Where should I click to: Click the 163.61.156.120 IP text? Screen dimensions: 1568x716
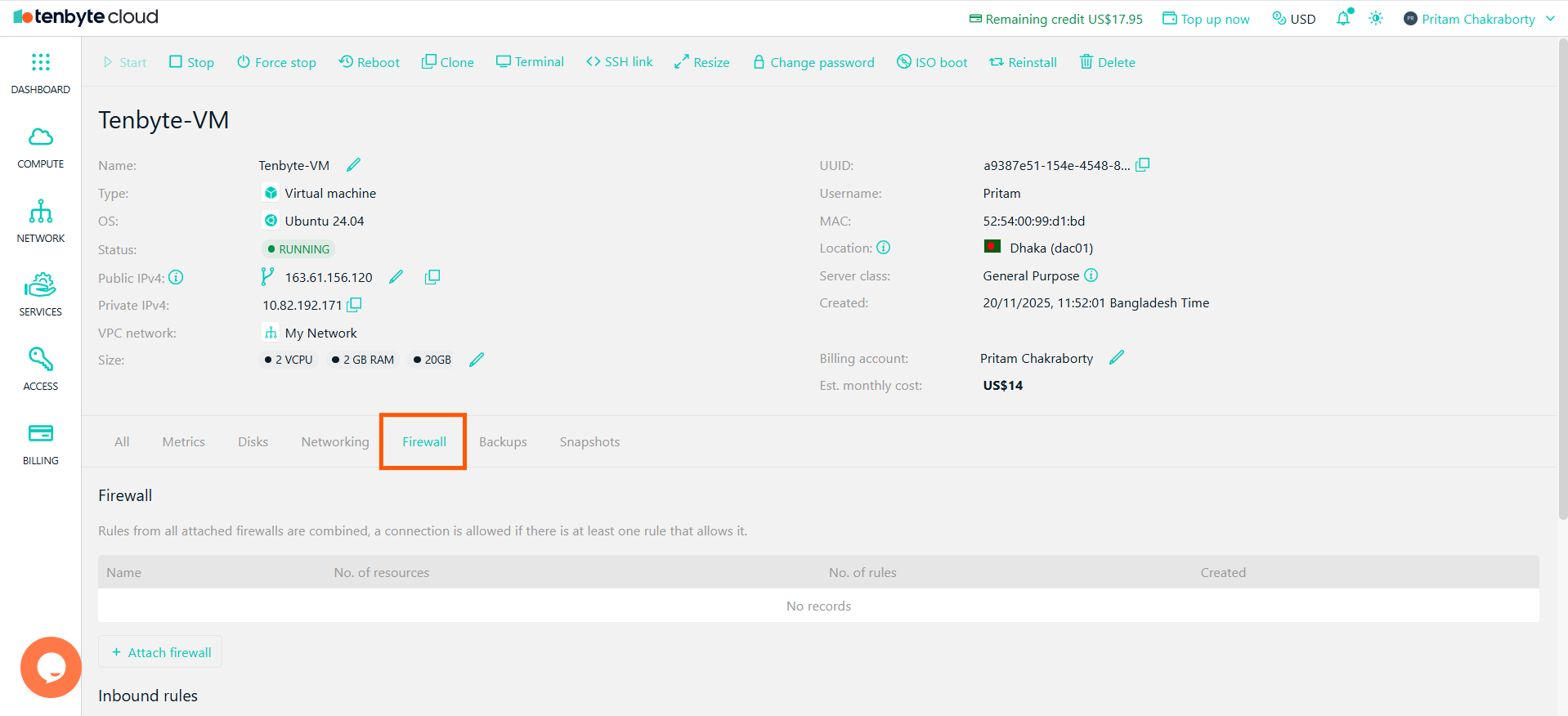tap(329, 277)
